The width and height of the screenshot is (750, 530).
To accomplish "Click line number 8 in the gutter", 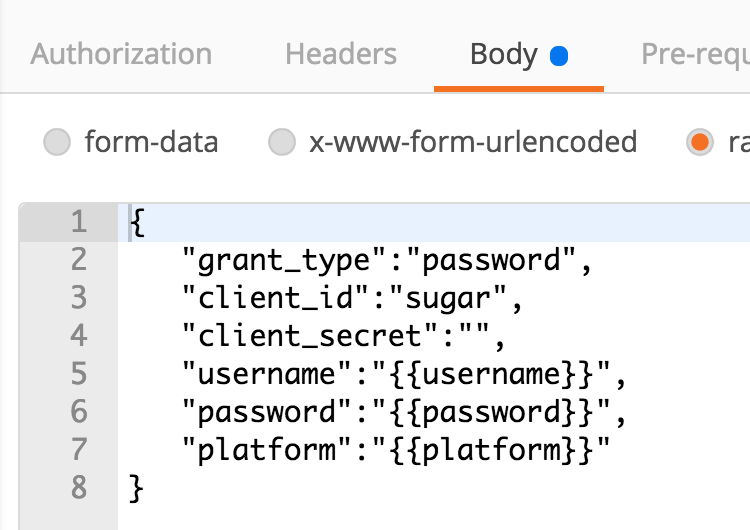I will click(x=78, y=488).
